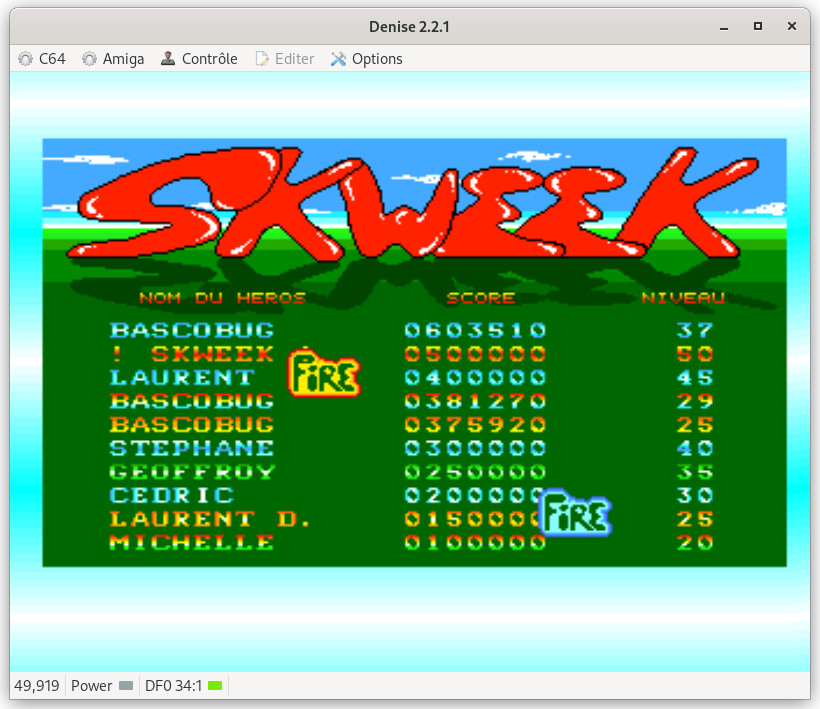The width and height of the screenshot is (820, 709).
Task: Close the Denise 2.2.1 window
Action: click(792, 27)
